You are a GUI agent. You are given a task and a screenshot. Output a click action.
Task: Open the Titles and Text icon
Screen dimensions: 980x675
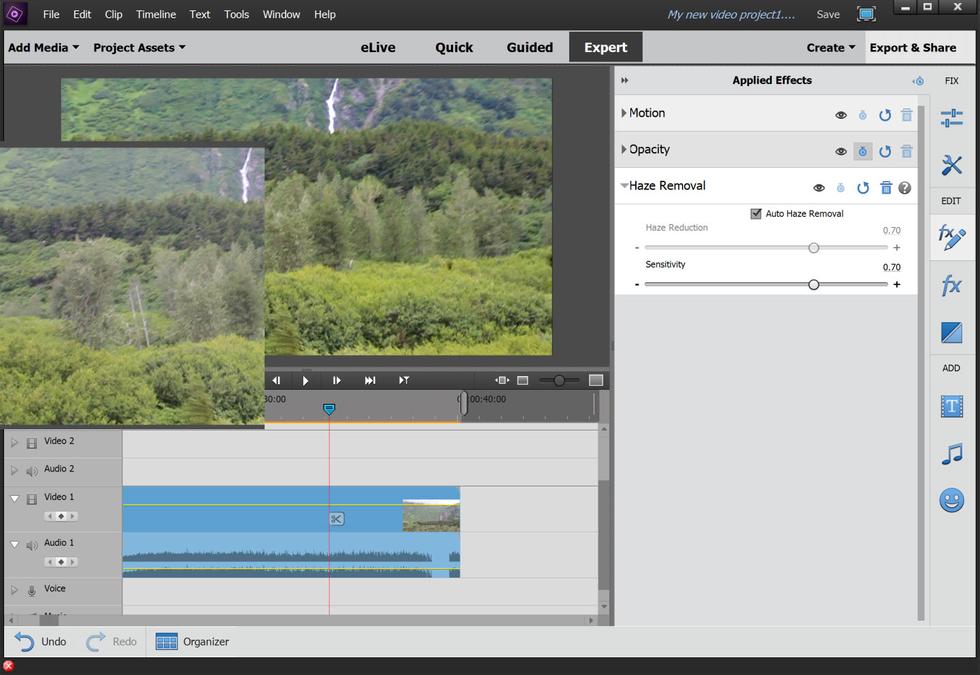point(951,406)
